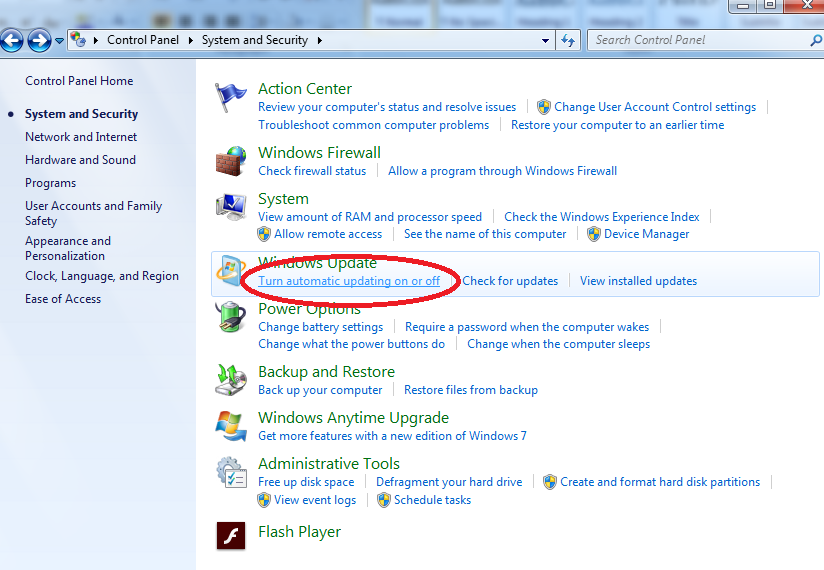This screenshot has height=570, width=824.
Task: Click the Backup and Restore icon
Action: 231,379
